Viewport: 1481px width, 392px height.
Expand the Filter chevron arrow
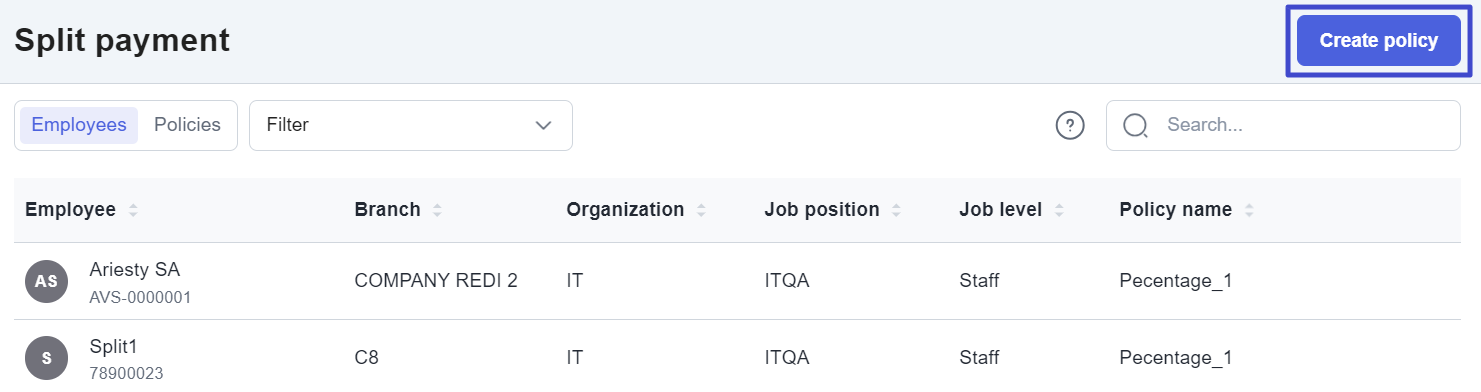click(x=544, y=125)
